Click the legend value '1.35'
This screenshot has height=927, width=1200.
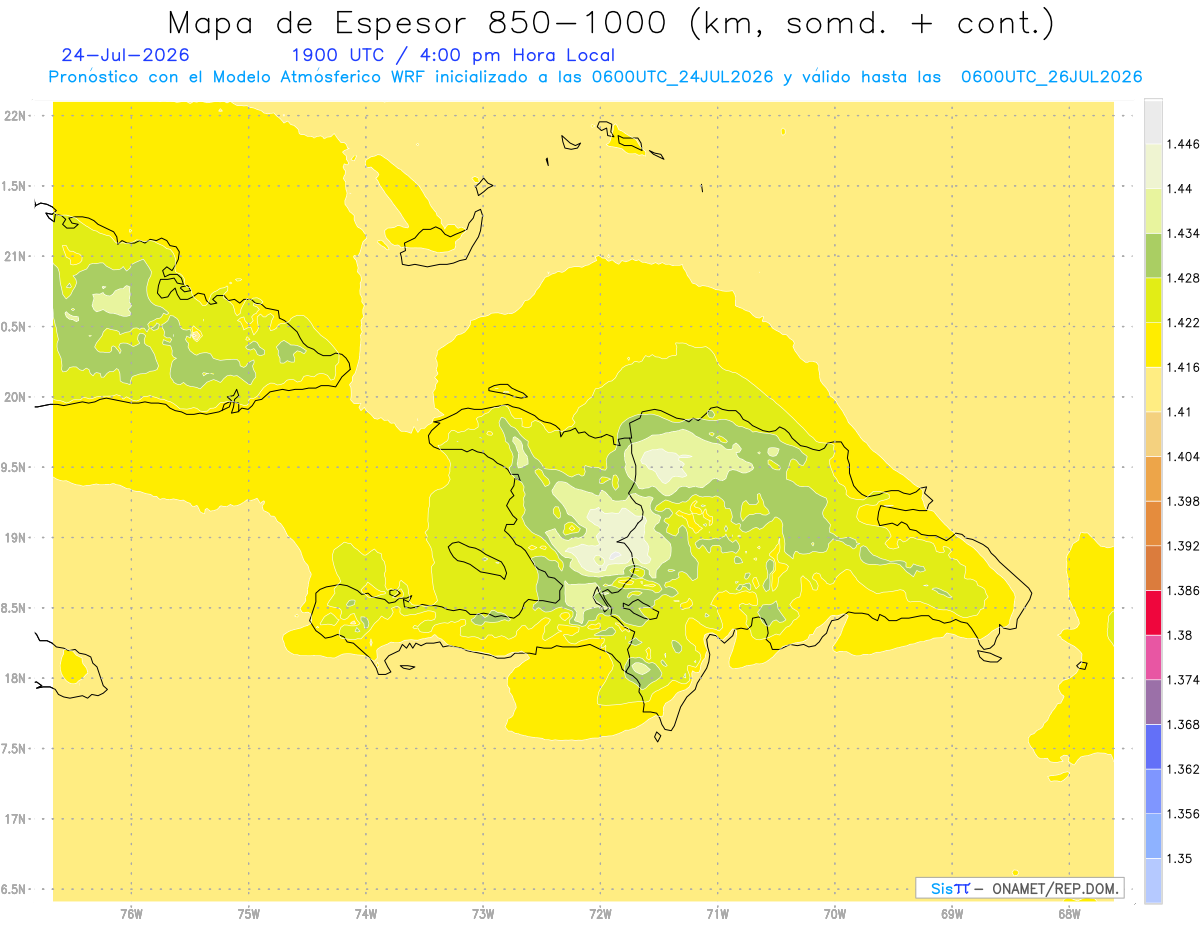pos(1181,858)
